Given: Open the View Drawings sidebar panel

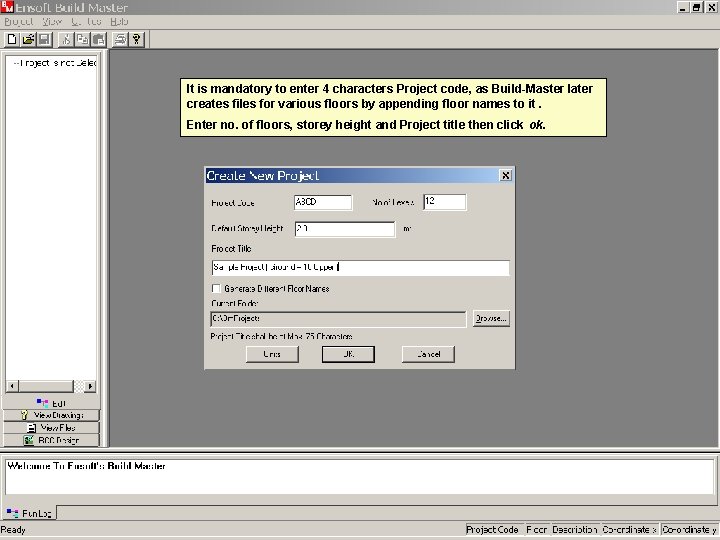Looking at the screenshot, I should (51, 415).
